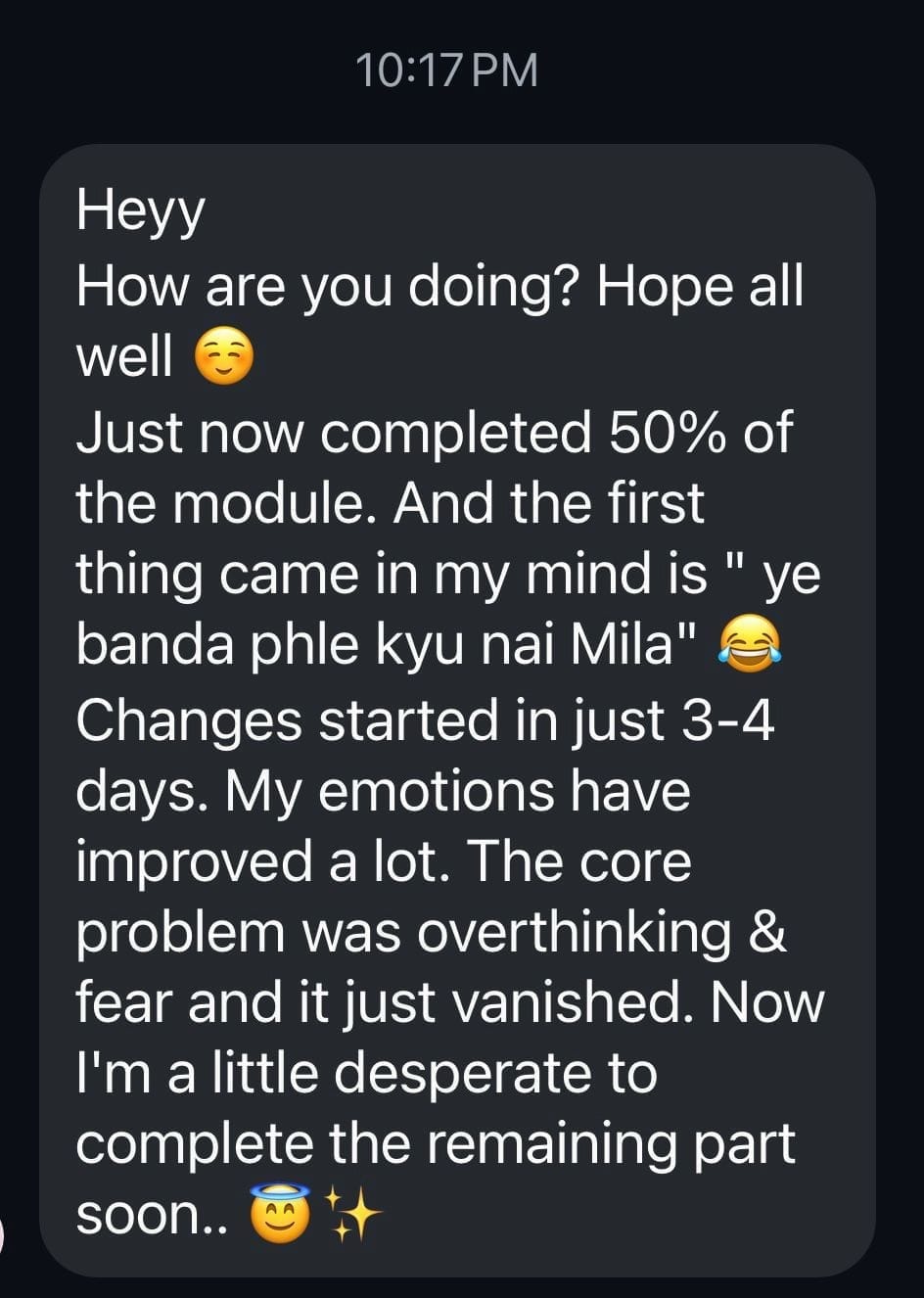
Task: Tap 'Changes started in just 3-4' line
Action: tap(426, 719)
